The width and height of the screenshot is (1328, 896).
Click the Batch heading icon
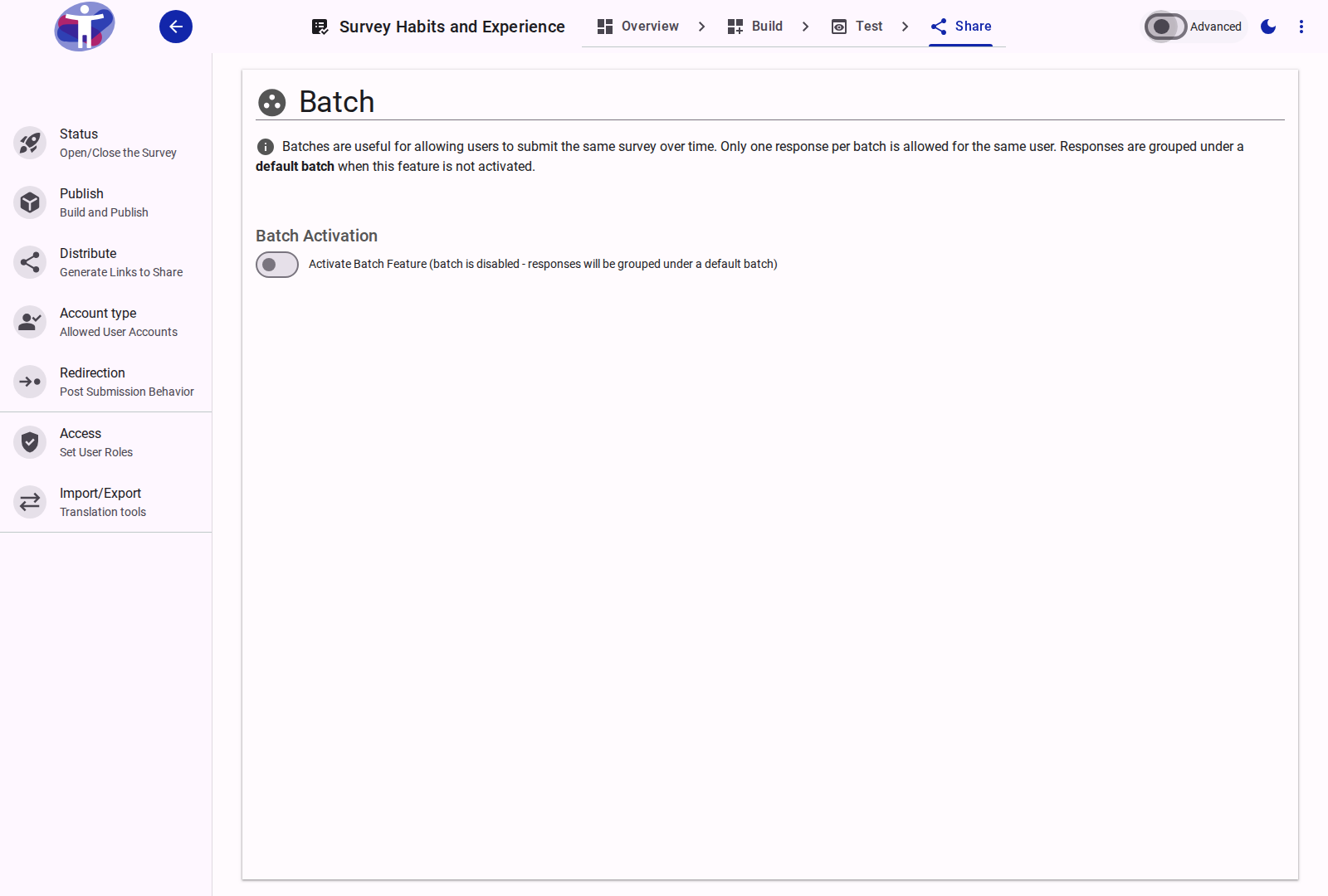(272, 102)
